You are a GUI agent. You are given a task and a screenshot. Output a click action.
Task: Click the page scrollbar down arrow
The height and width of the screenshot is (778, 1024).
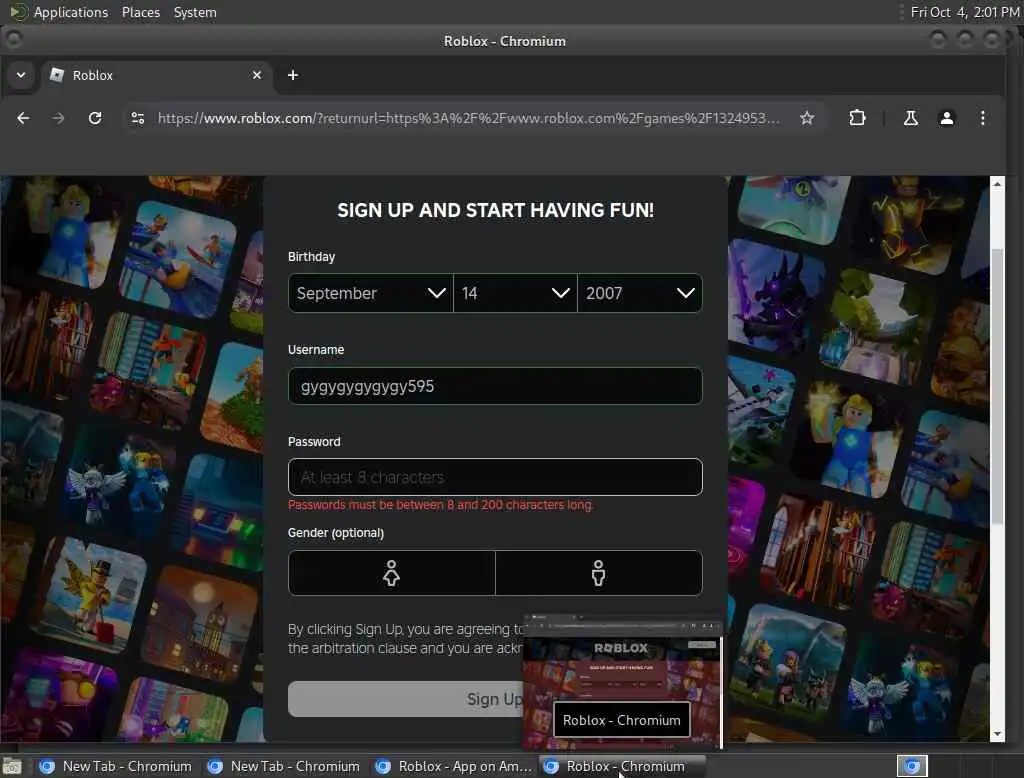pos(997,734)
